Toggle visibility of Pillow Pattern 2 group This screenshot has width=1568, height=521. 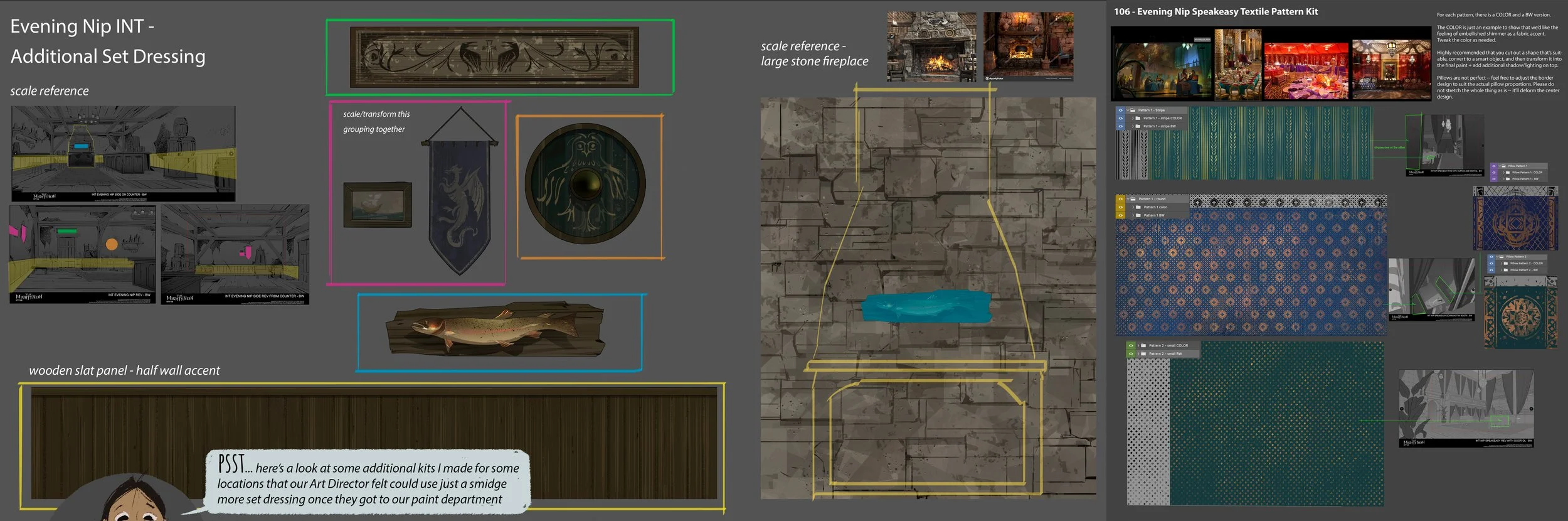click(x=1491, y=257)
